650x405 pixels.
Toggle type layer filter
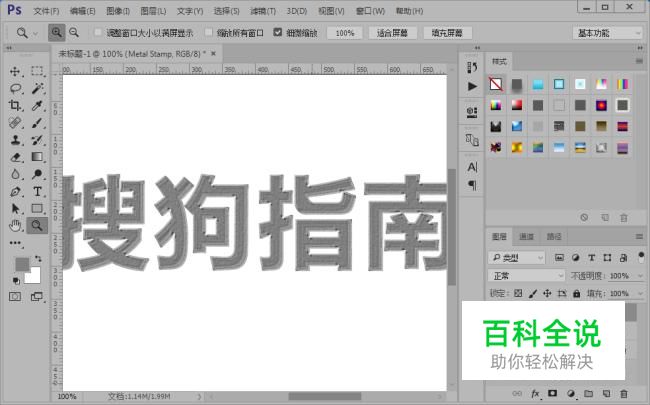coord(592,258)
